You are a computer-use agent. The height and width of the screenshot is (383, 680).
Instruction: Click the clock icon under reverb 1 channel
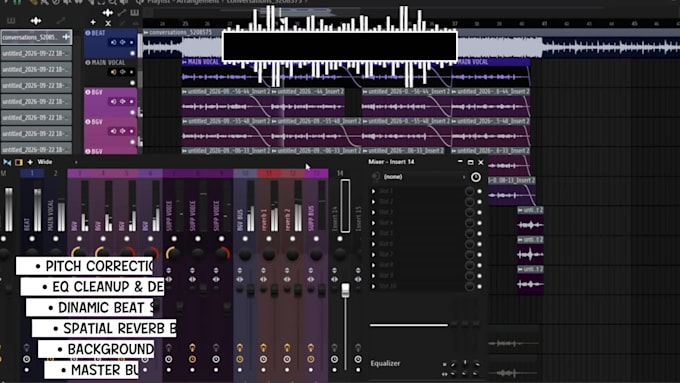[x=263, y=359]
